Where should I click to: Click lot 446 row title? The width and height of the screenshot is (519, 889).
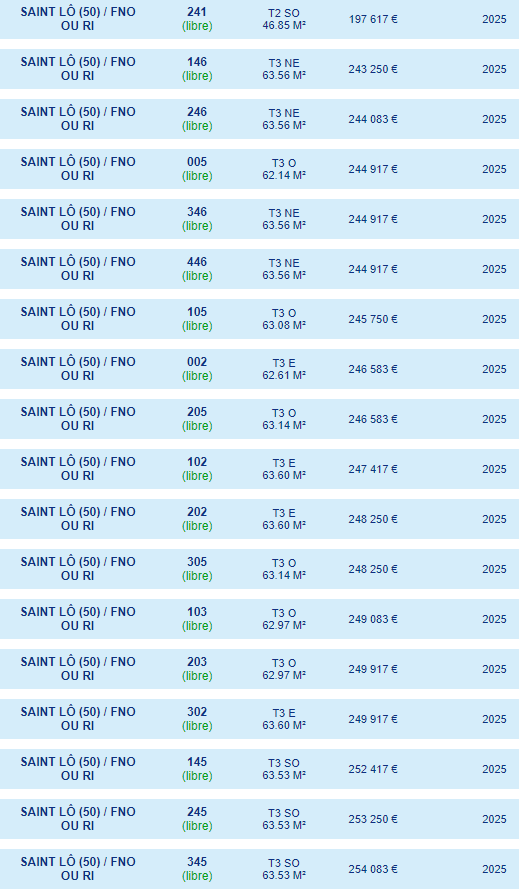click(78, 269)
